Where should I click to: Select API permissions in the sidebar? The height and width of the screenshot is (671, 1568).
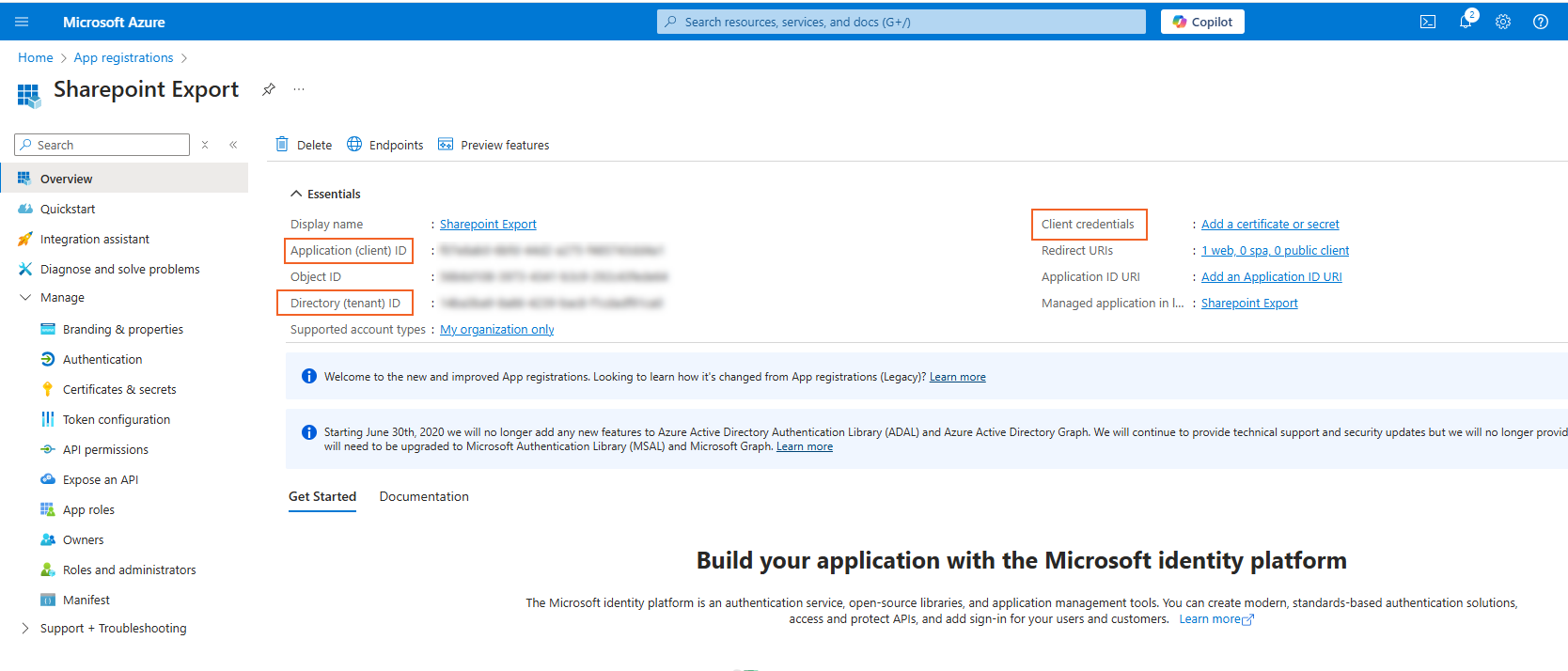pos(105,449)
